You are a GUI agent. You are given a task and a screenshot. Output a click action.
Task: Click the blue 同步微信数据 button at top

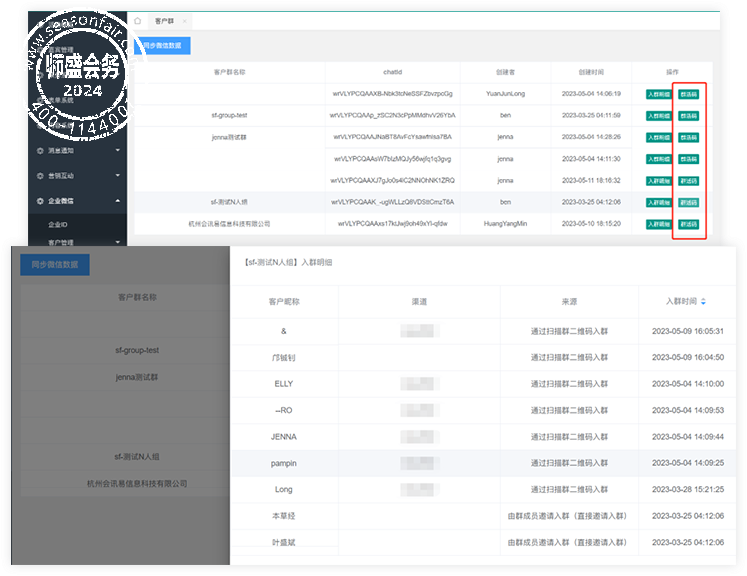pos(162,46)
